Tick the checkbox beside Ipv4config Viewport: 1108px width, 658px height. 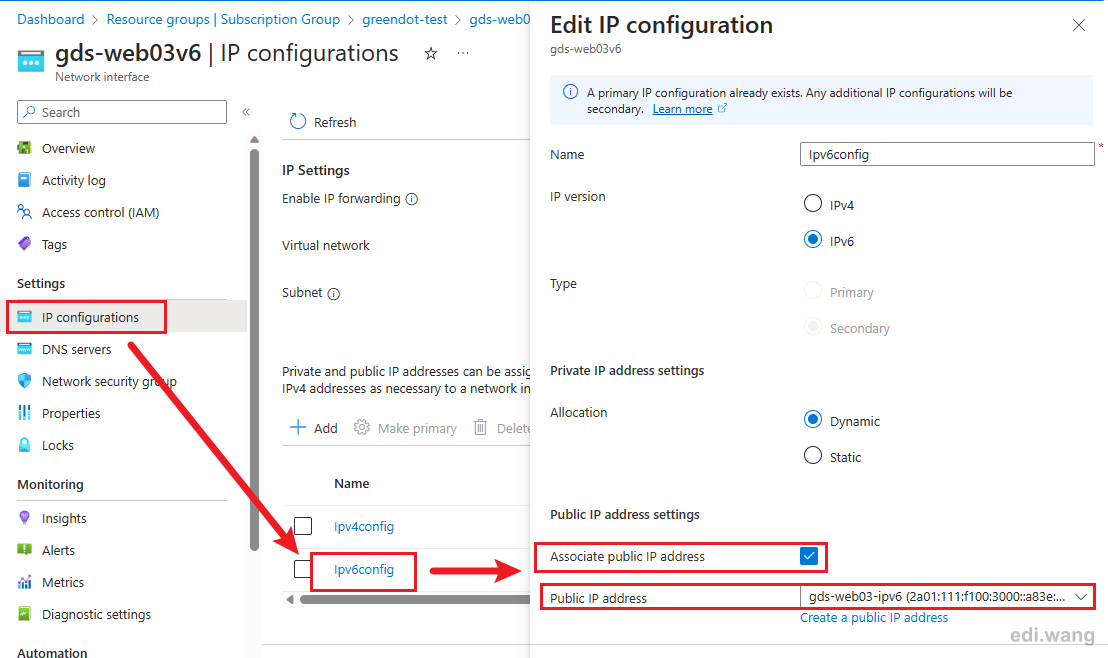click(303, 526)
